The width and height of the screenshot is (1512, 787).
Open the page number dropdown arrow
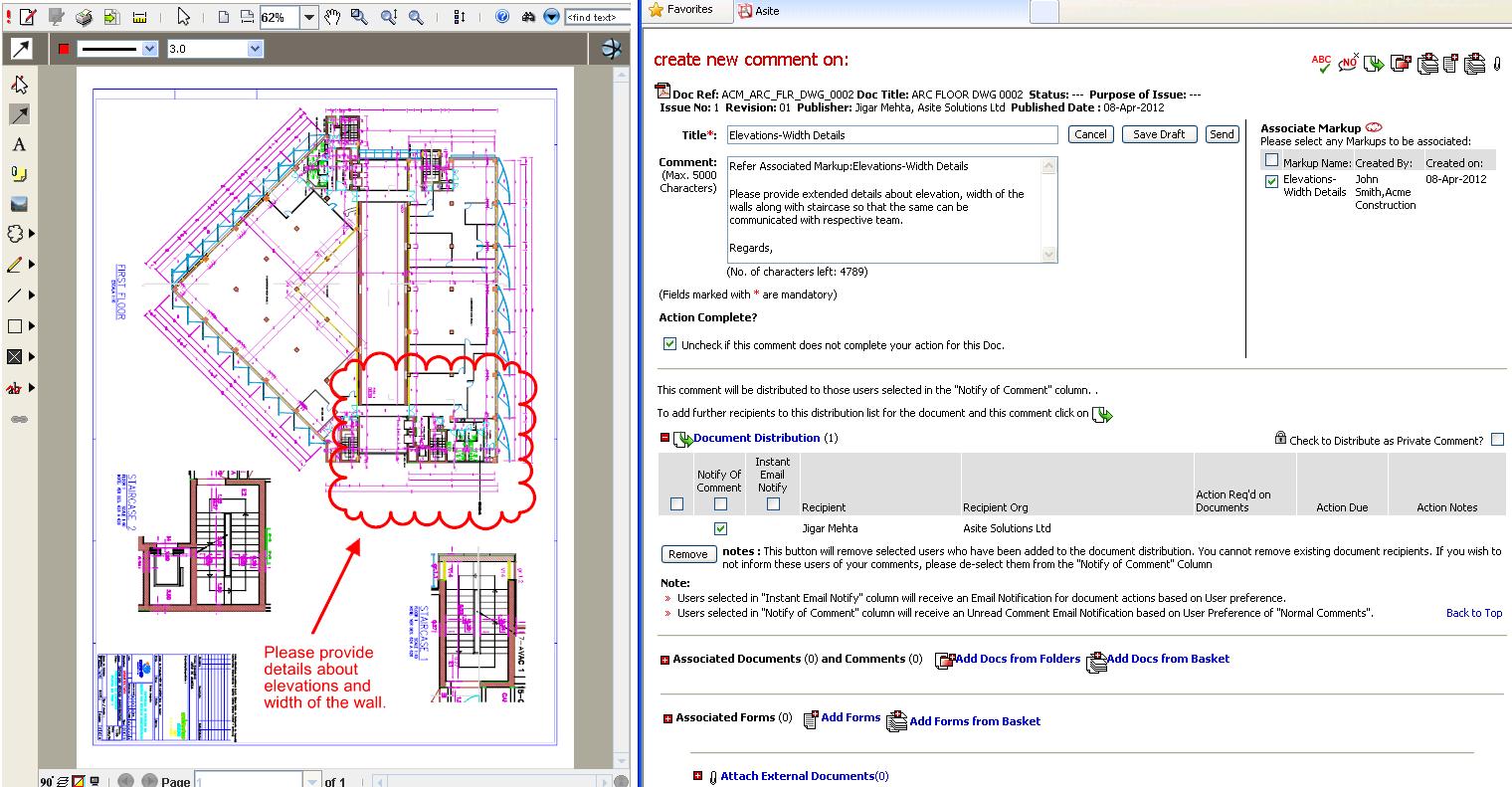tap(312, 781)
